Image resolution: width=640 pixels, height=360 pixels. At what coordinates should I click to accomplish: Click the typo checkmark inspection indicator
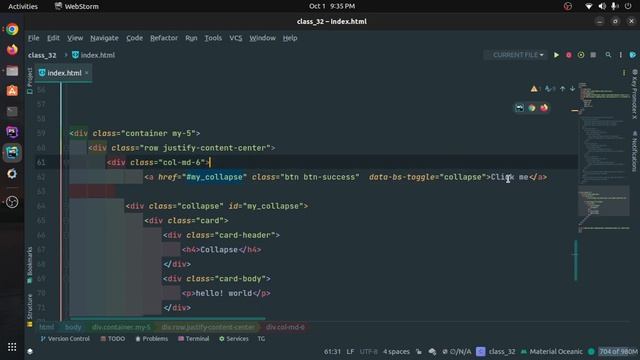(548, 89)
